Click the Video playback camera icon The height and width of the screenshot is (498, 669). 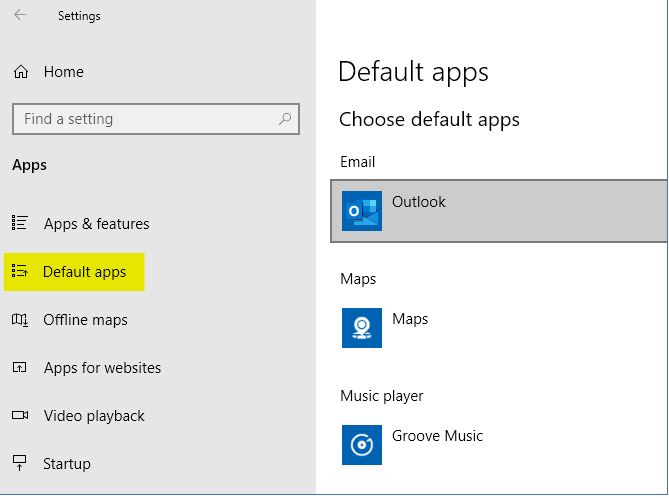pyautogui.click(x=20, y=416)
